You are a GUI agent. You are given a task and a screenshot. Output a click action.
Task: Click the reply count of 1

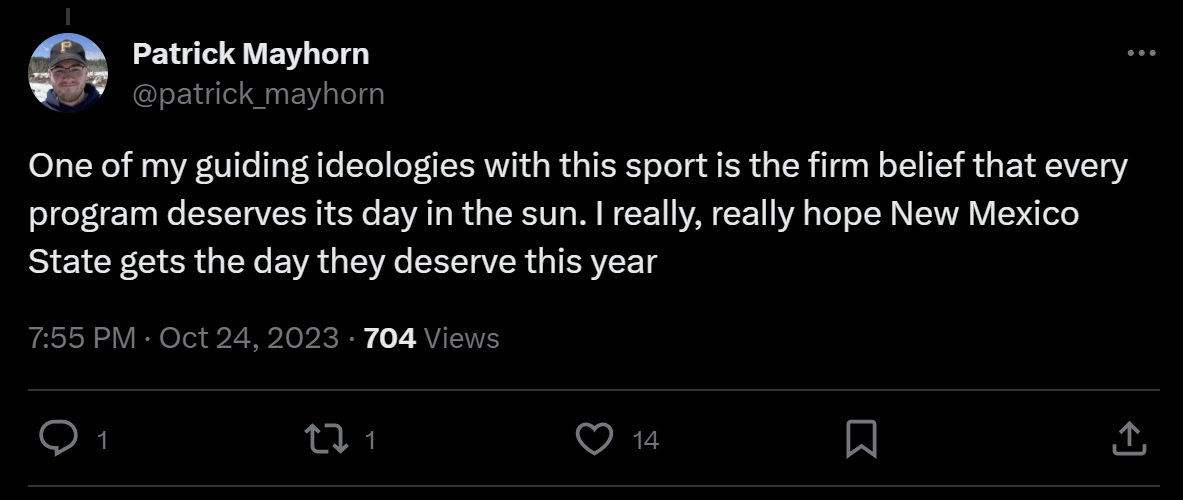pos(103,440)
